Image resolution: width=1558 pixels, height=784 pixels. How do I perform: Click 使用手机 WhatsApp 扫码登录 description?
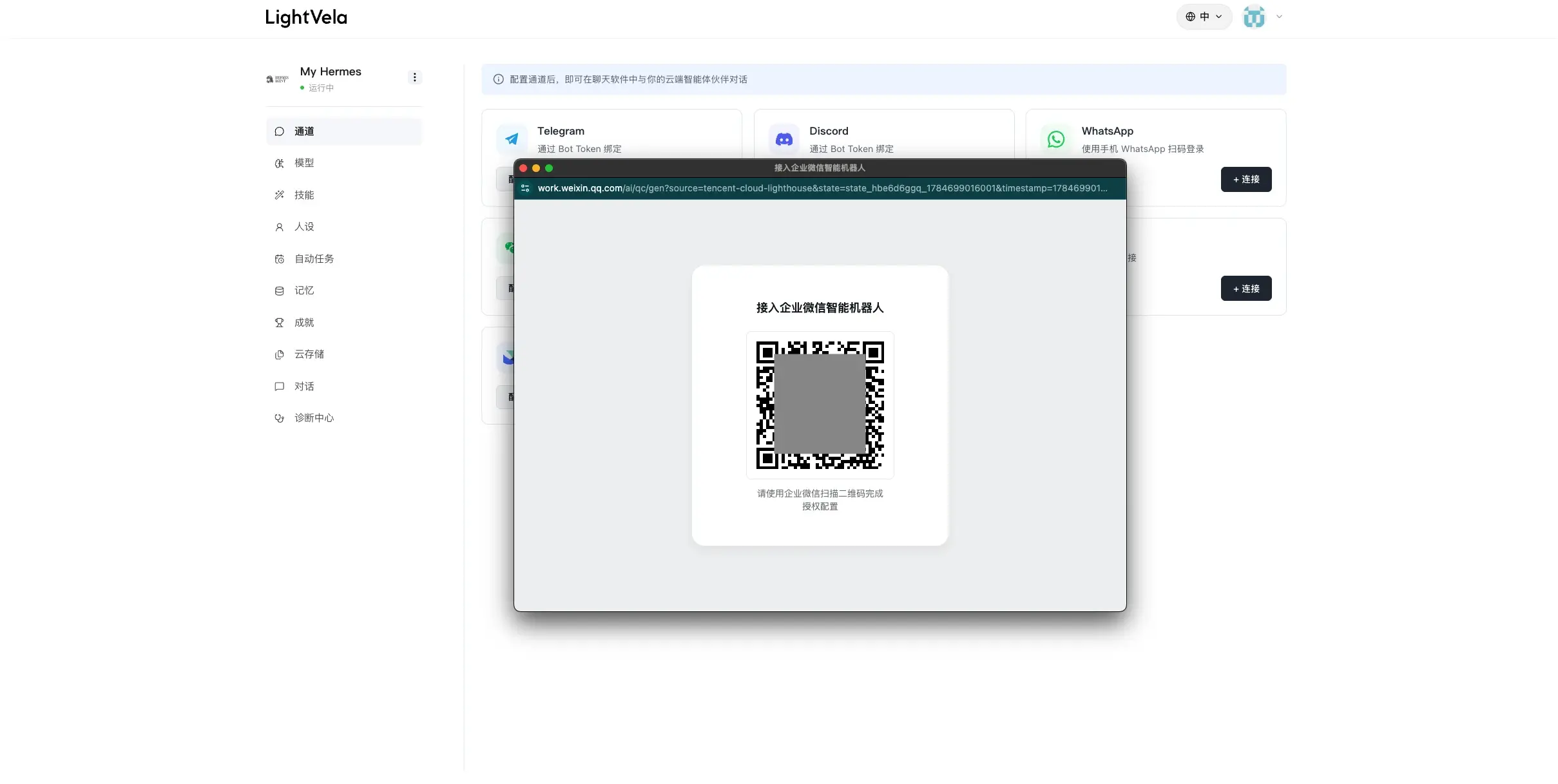coord(1142,149)
